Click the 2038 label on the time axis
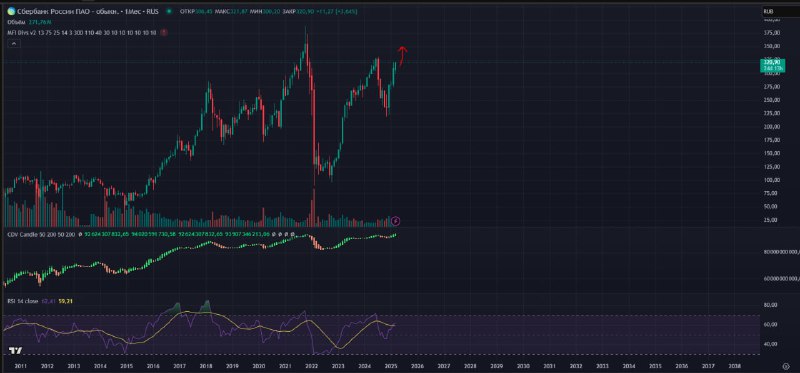This screenshot has height=373, width=800. [x=734, y=366]
